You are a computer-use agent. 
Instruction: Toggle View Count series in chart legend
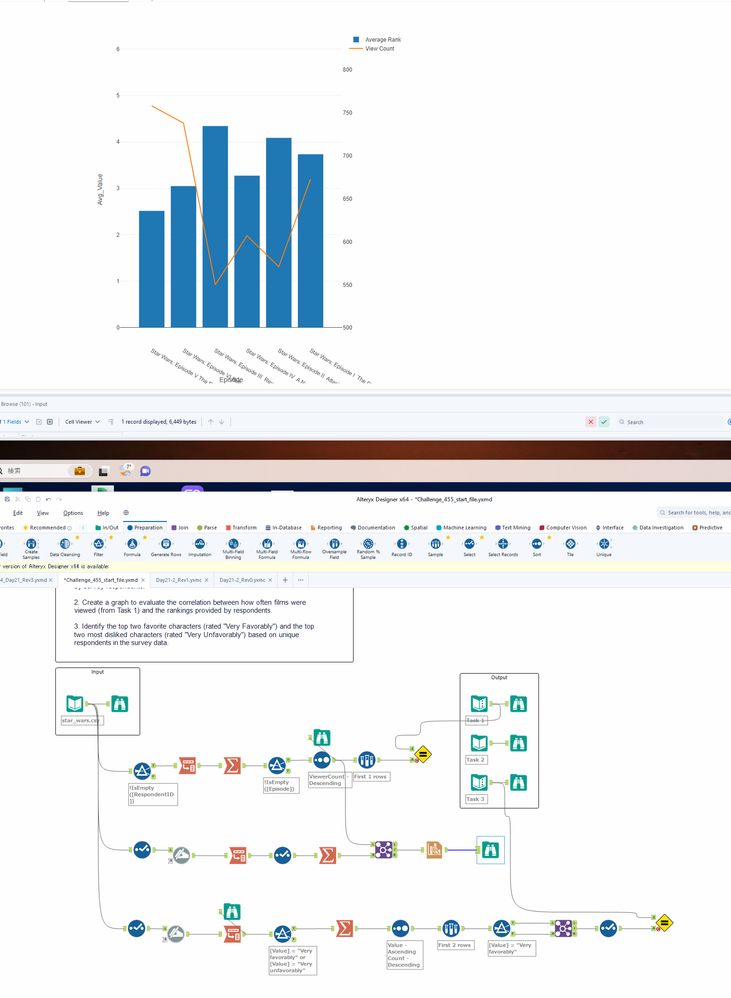[372, 48]
